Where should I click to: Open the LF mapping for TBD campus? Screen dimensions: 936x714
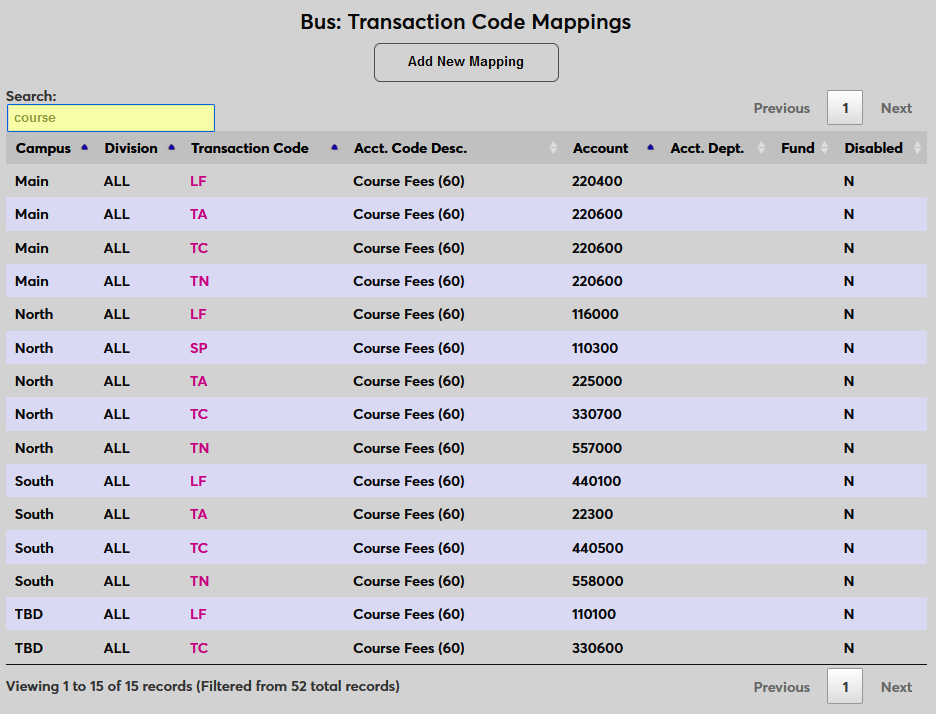pos(198,614)
